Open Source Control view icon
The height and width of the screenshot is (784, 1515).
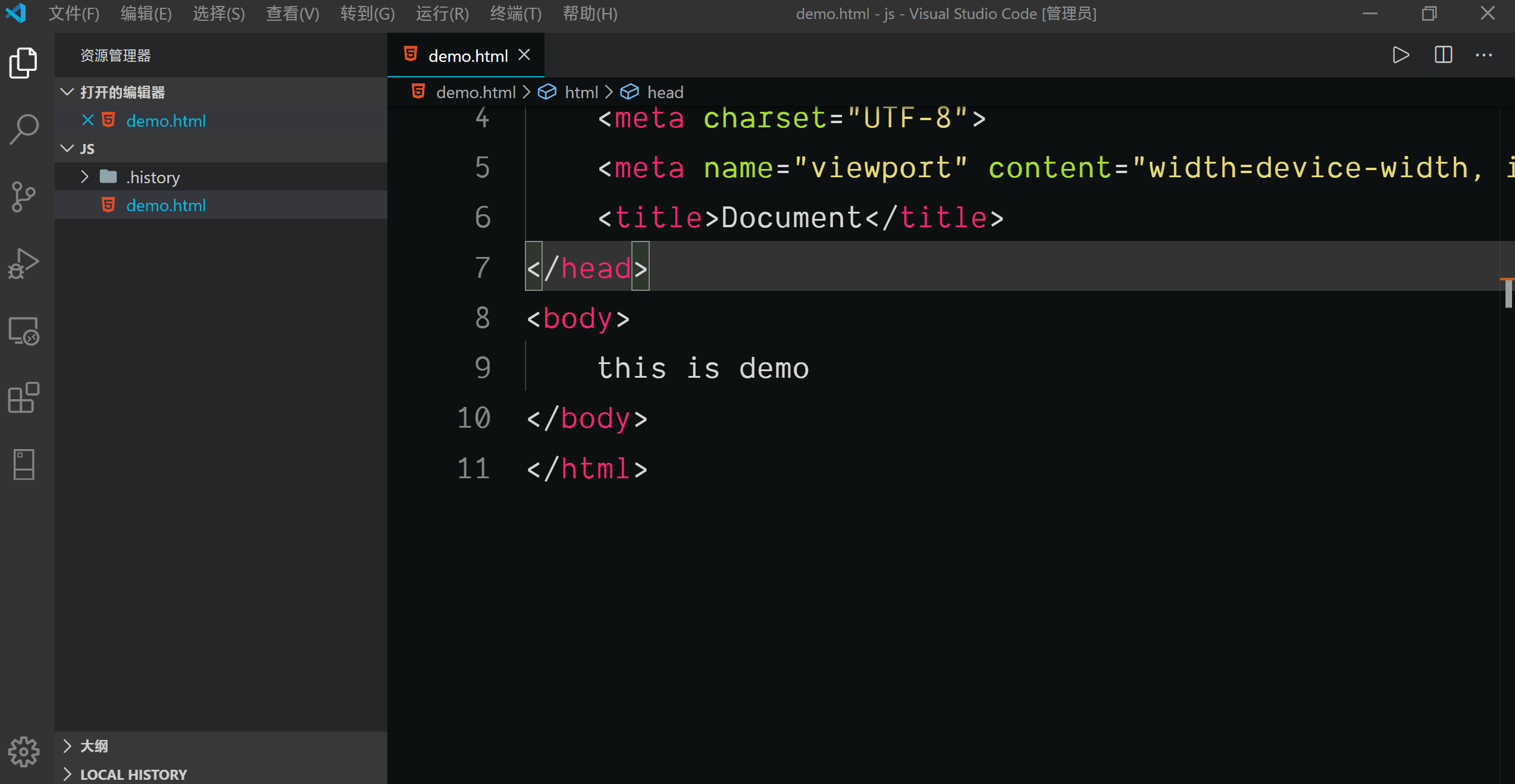point(24,196)
